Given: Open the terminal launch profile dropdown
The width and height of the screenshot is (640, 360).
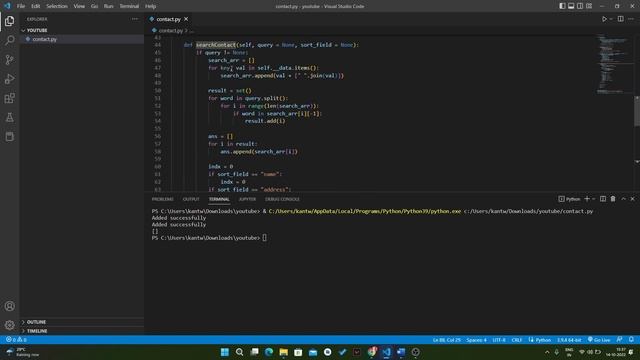Looking at the screenshot, I should click(x=593, y=199).
